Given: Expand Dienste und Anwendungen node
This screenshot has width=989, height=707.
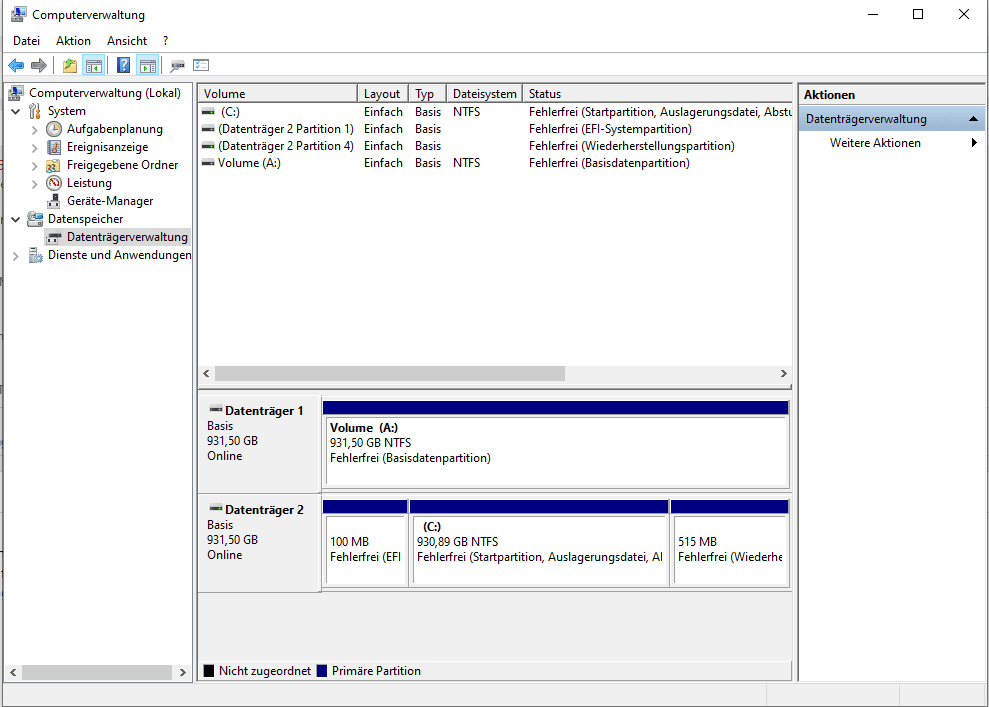Looking at the screenshot, I should (16, 255).
